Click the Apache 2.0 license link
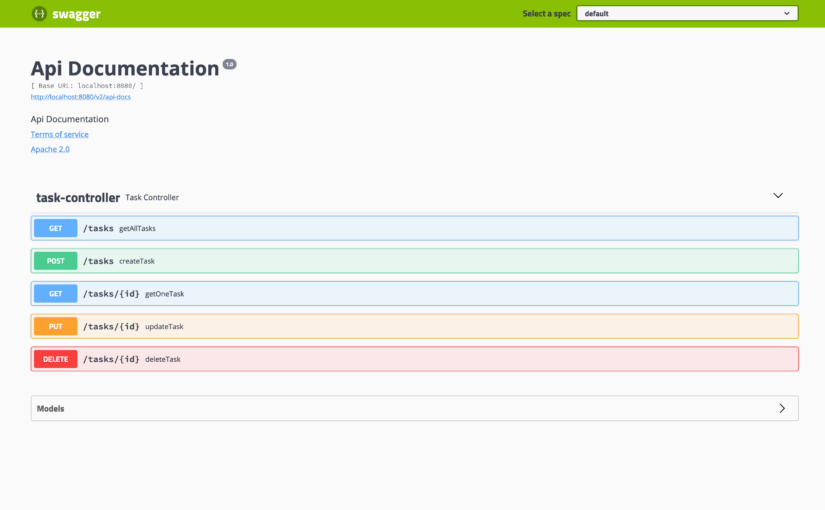The height and width of the screenshot is (510, 825). coord(50,149)
